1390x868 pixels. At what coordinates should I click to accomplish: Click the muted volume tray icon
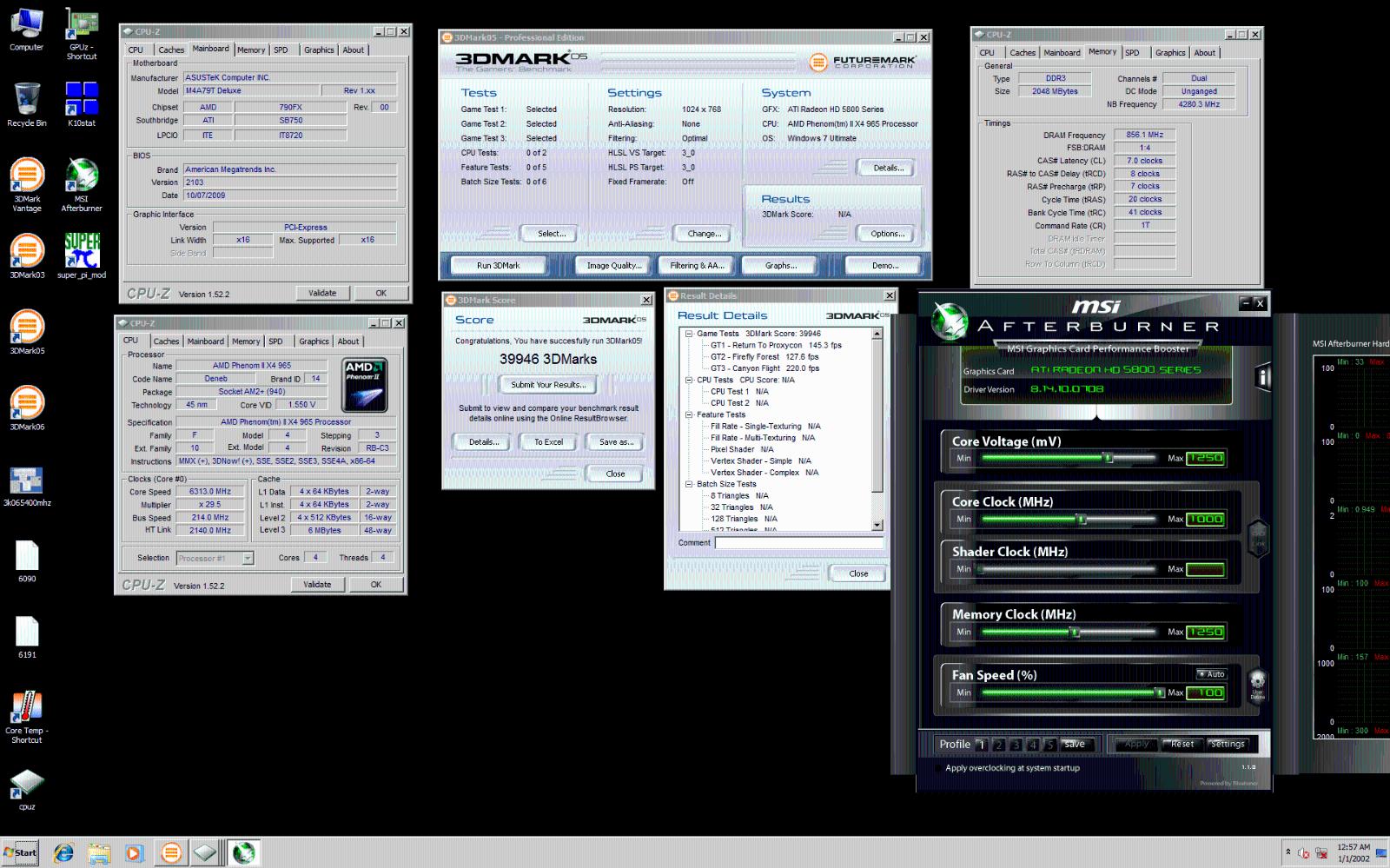click(1303, 853)
